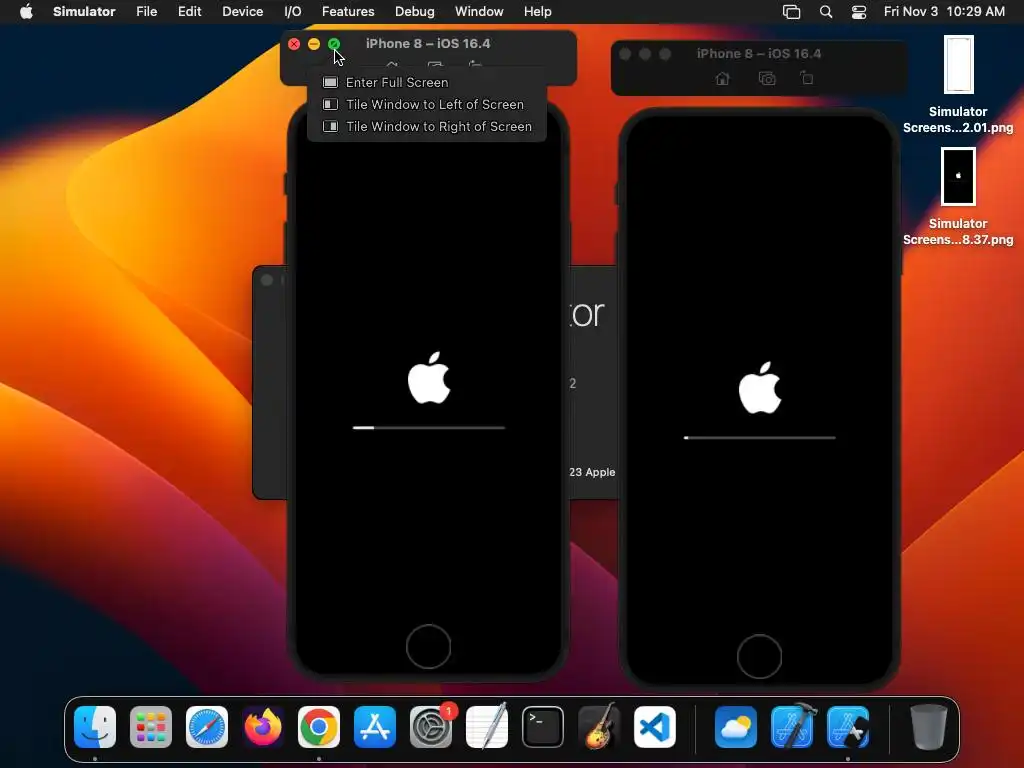The width and height of the screenshot is (1024, 768).
Task: Open Visual Studio Code from the Dock
Action: (x=655, y=727)
